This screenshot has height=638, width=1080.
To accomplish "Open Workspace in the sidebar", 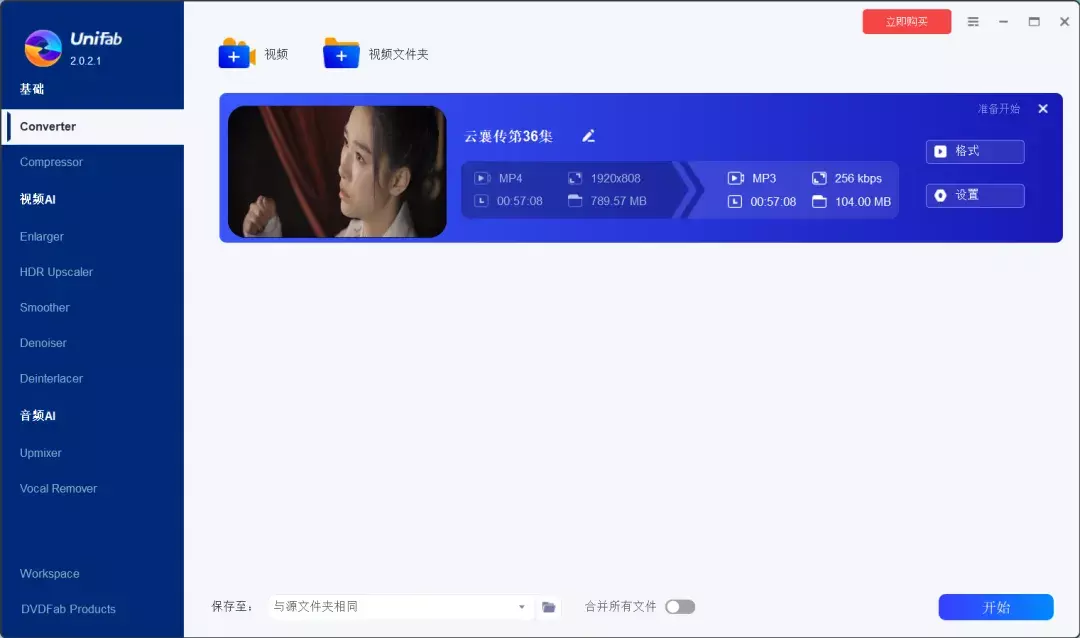I will [49, 574].
